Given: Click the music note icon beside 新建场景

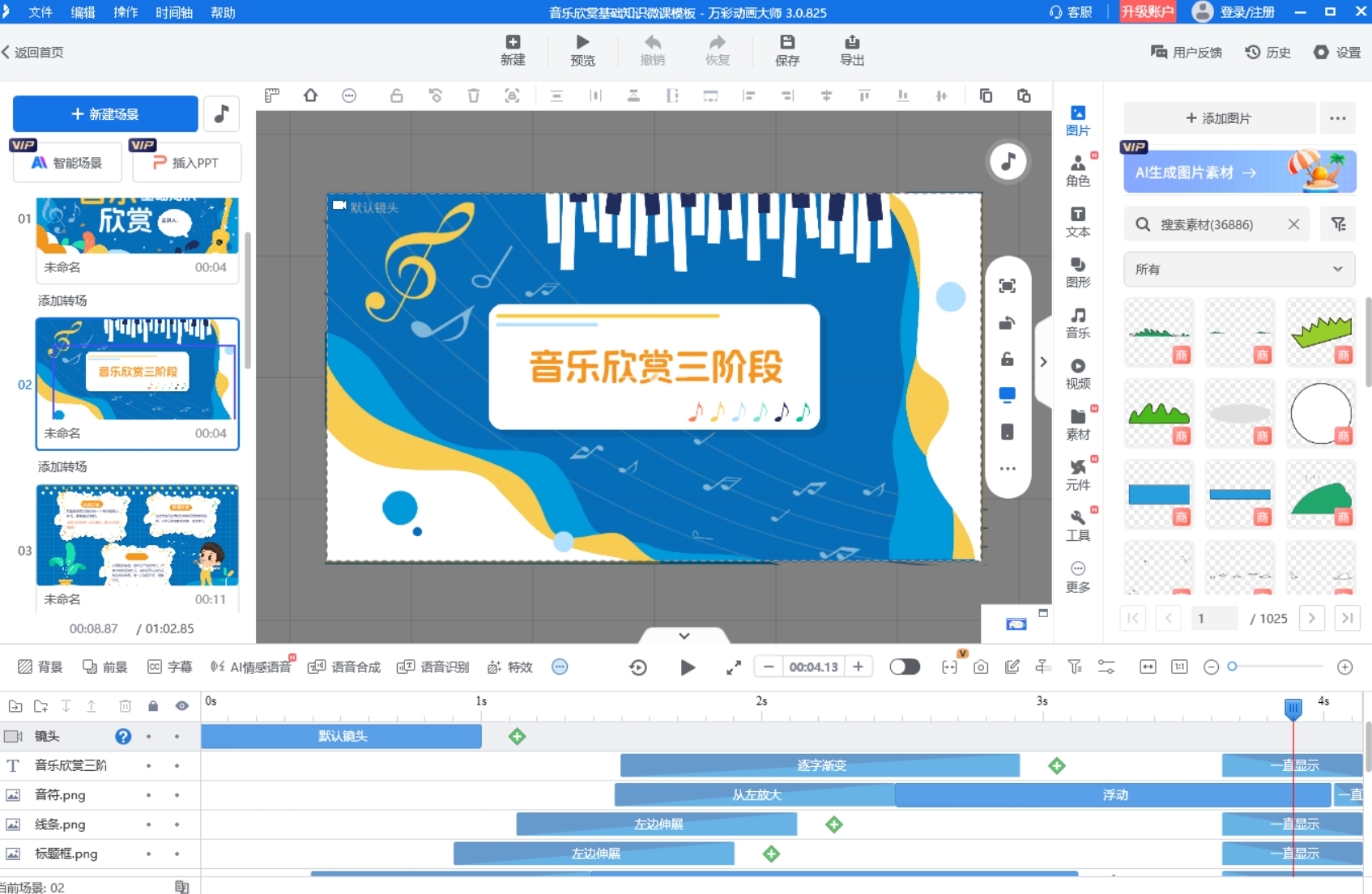Looking at the screenshot, I should pos(221,114).
